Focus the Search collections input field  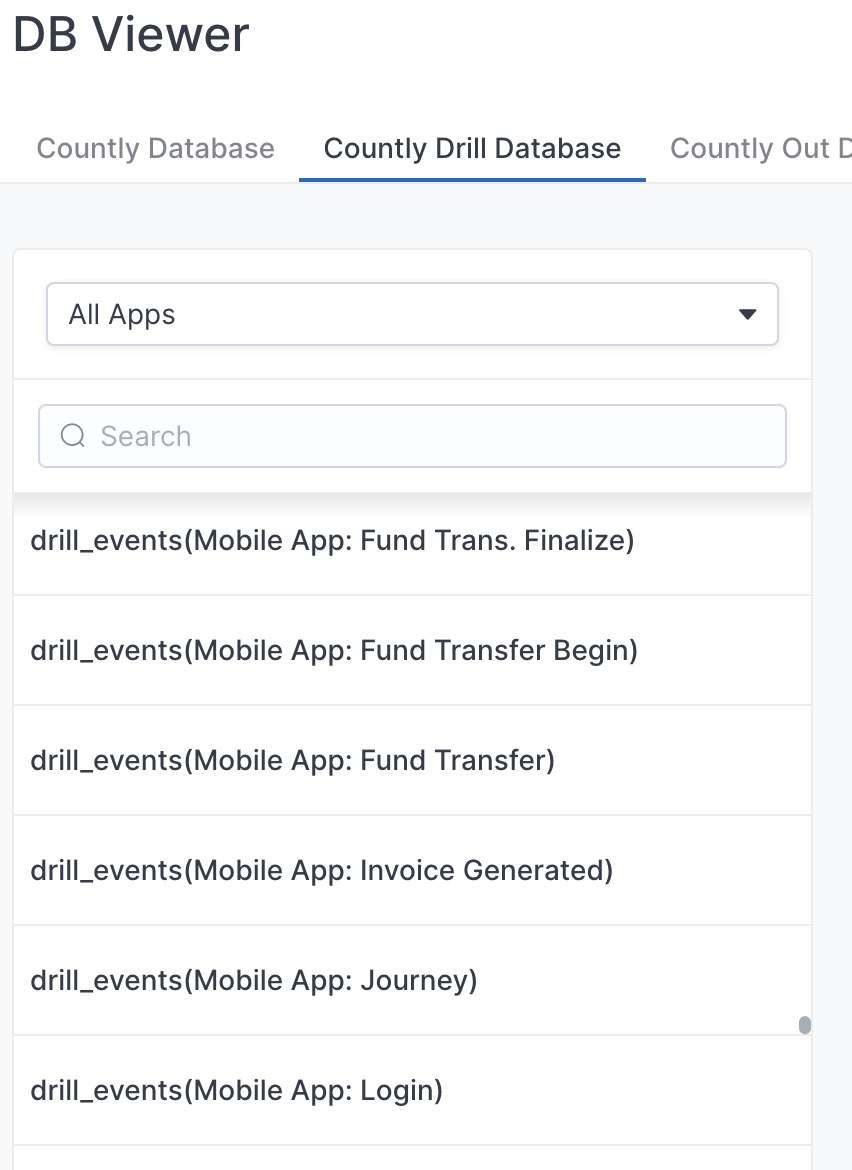tap(413, 436)
